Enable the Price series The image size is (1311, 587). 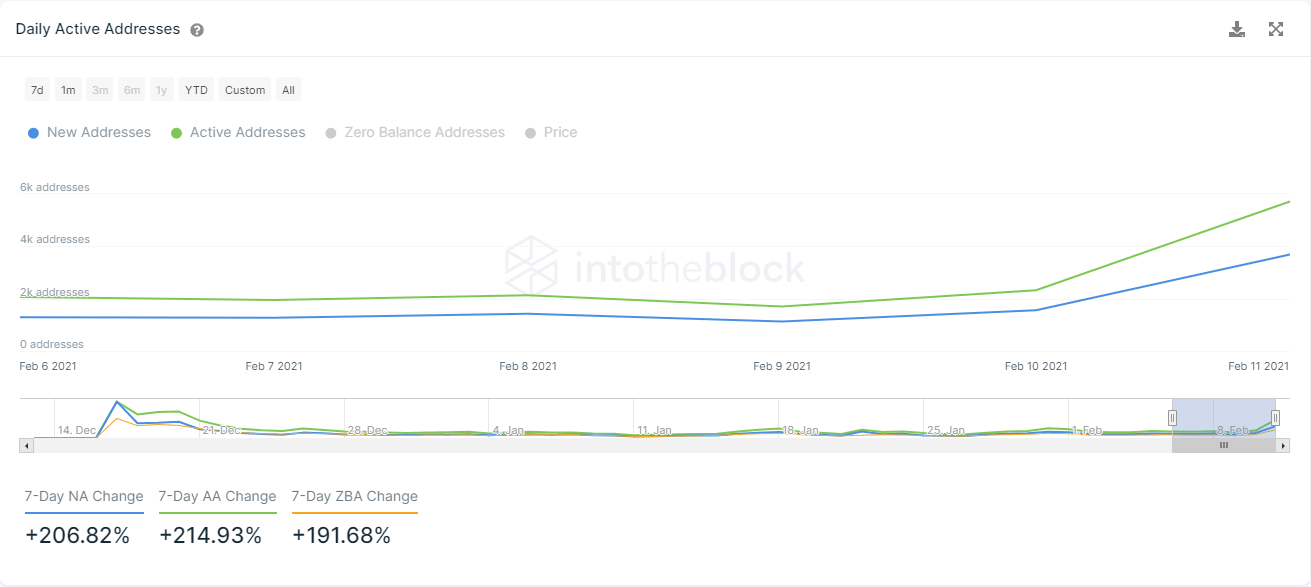coord(551,132)
